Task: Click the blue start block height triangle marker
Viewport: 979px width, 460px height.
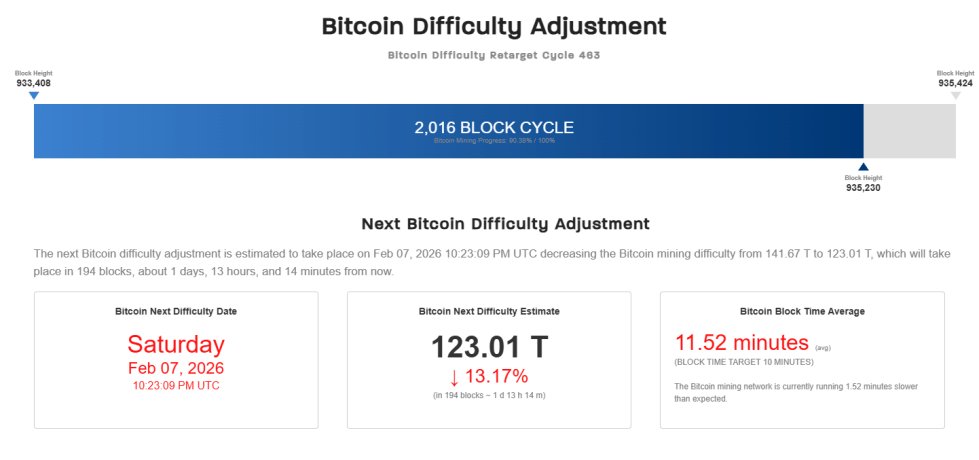Action: click(34, 96)
